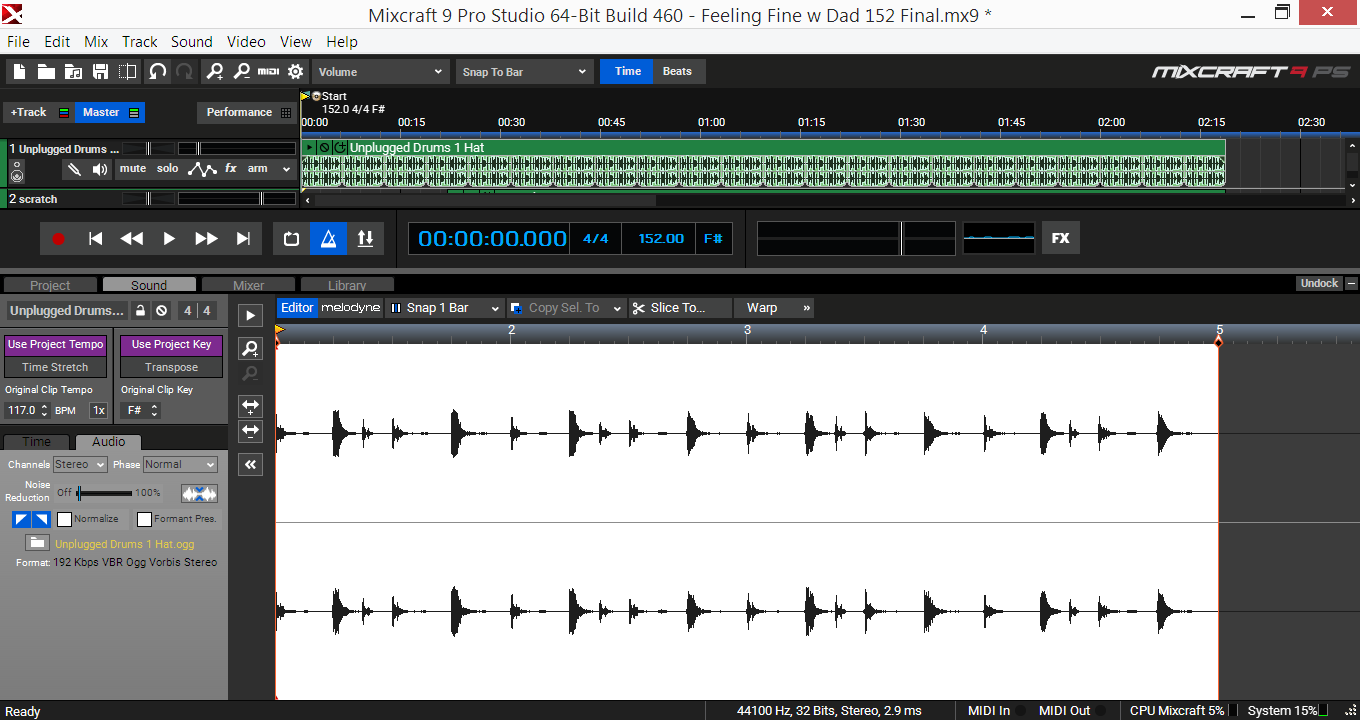Open the File menu

coord(18,42)
